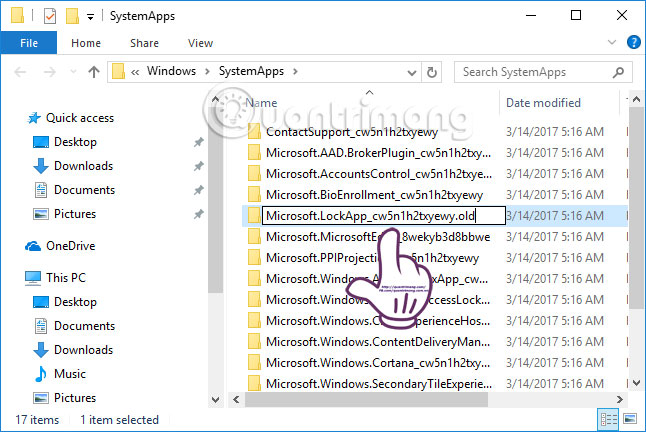Sort by the Name column header
The width and height of the screenshot is (646, 432).
[261, 103]
